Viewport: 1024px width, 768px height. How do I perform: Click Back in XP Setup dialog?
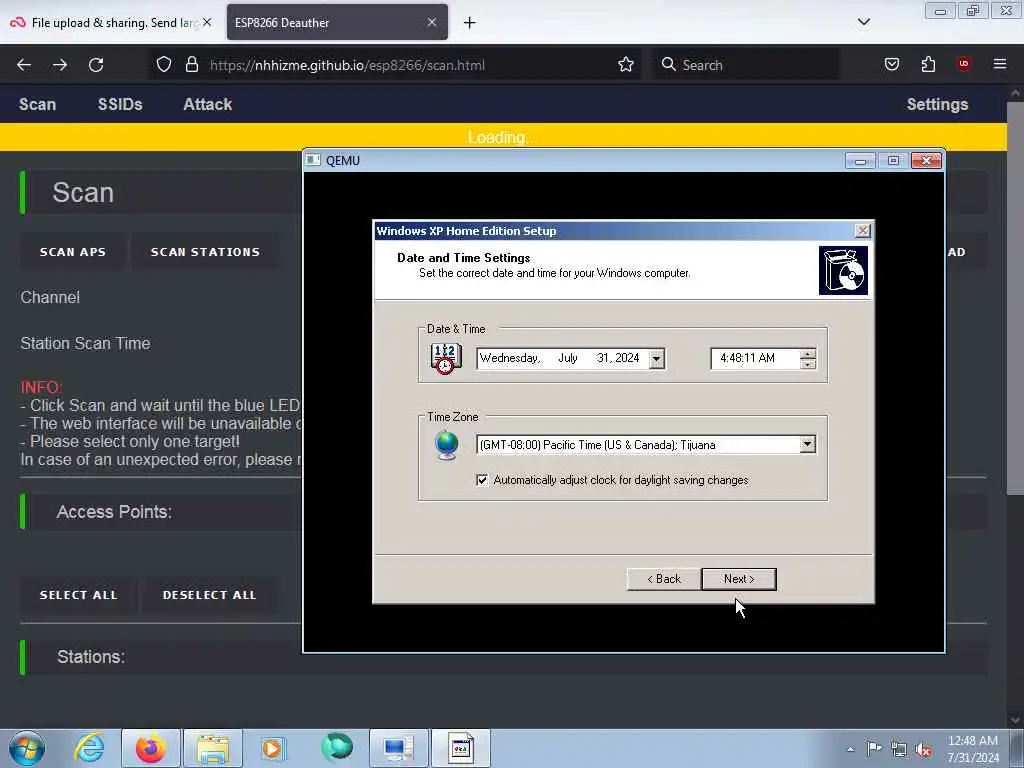pos(664,579)
